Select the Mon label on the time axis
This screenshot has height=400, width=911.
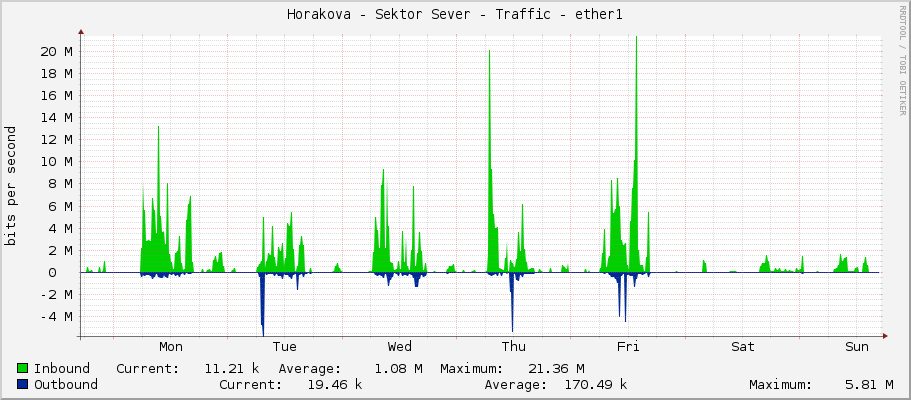coord(171,347)
